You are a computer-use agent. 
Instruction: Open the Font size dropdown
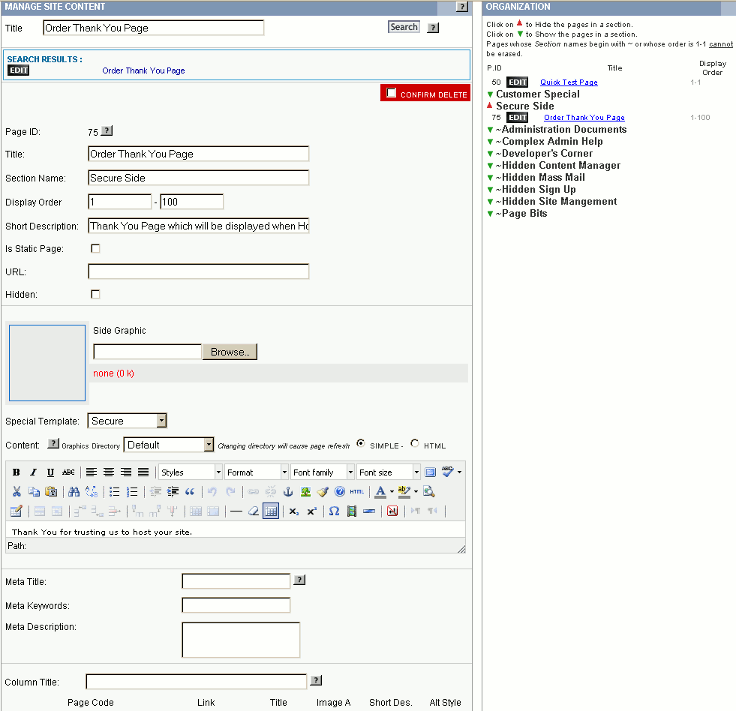(x=388, y=472)
